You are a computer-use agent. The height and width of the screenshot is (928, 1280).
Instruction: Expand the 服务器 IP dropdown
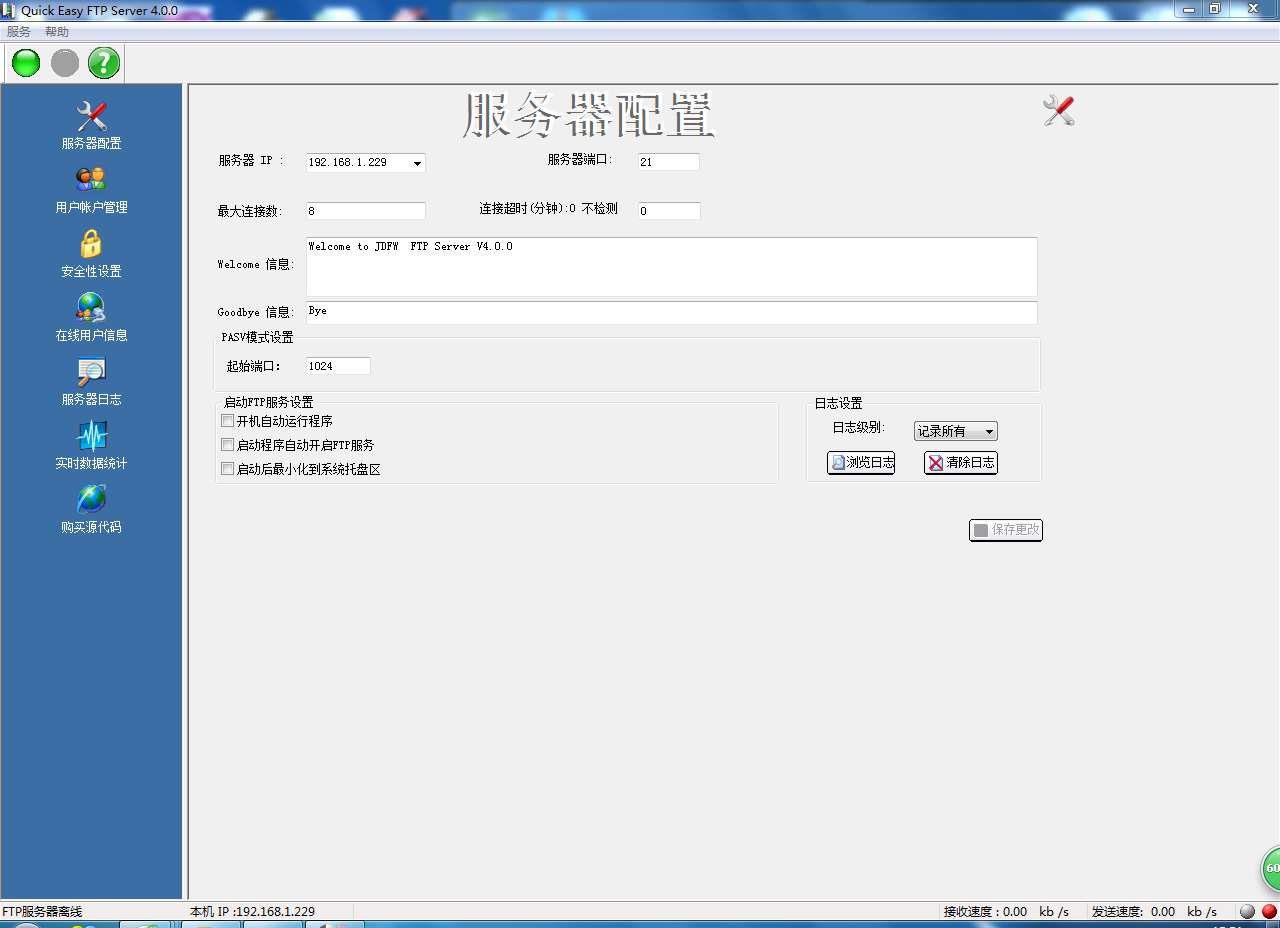[x=417, y=163]
